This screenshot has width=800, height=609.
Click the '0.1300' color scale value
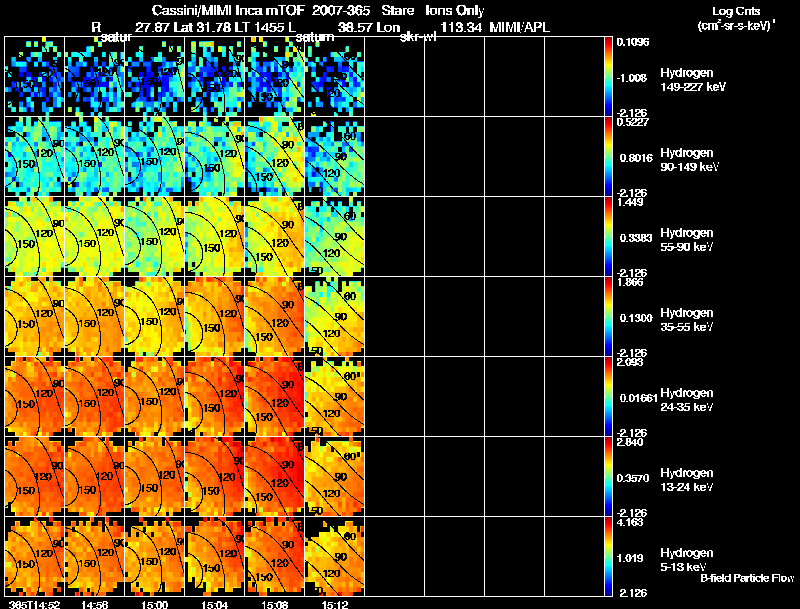tap(636, 318)
